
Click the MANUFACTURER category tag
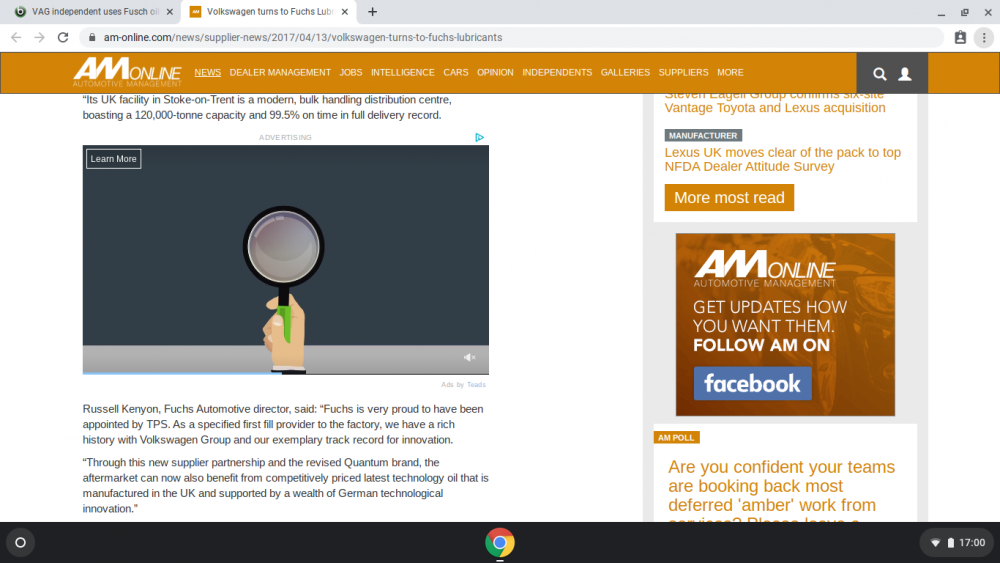point(703,135)
